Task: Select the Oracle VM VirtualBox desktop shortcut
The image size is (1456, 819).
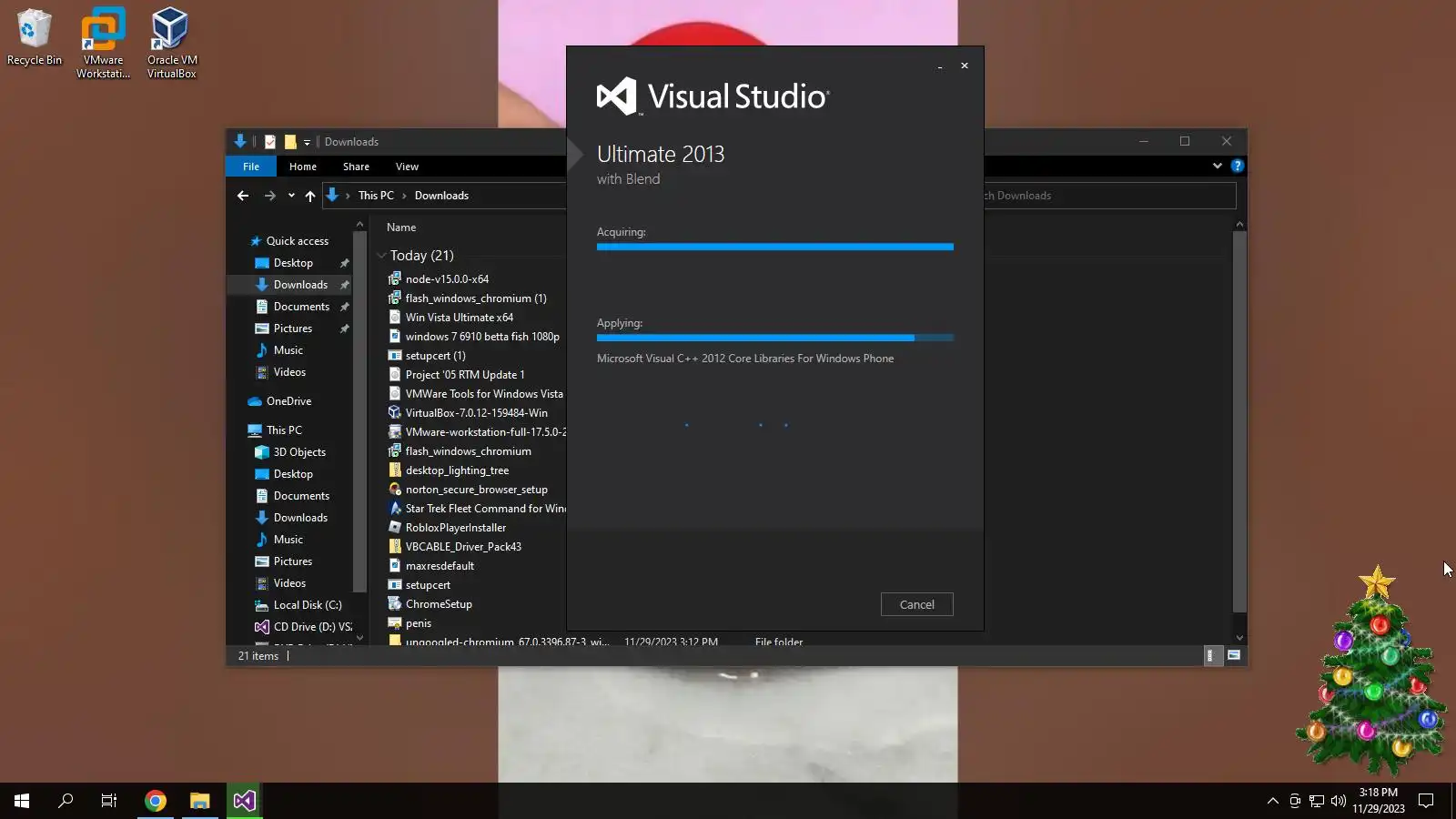Action: pos(171,43)
